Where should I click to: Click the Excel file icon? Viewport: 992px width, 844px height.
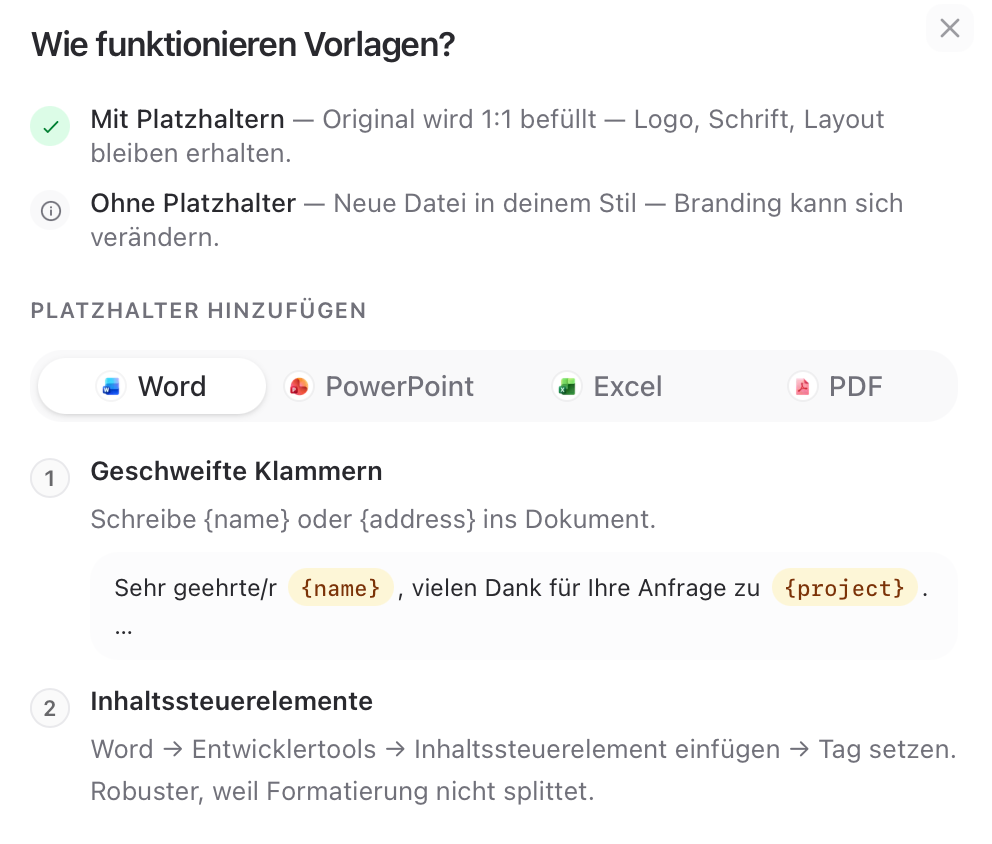pyautogui.click(x=567, y=387)
